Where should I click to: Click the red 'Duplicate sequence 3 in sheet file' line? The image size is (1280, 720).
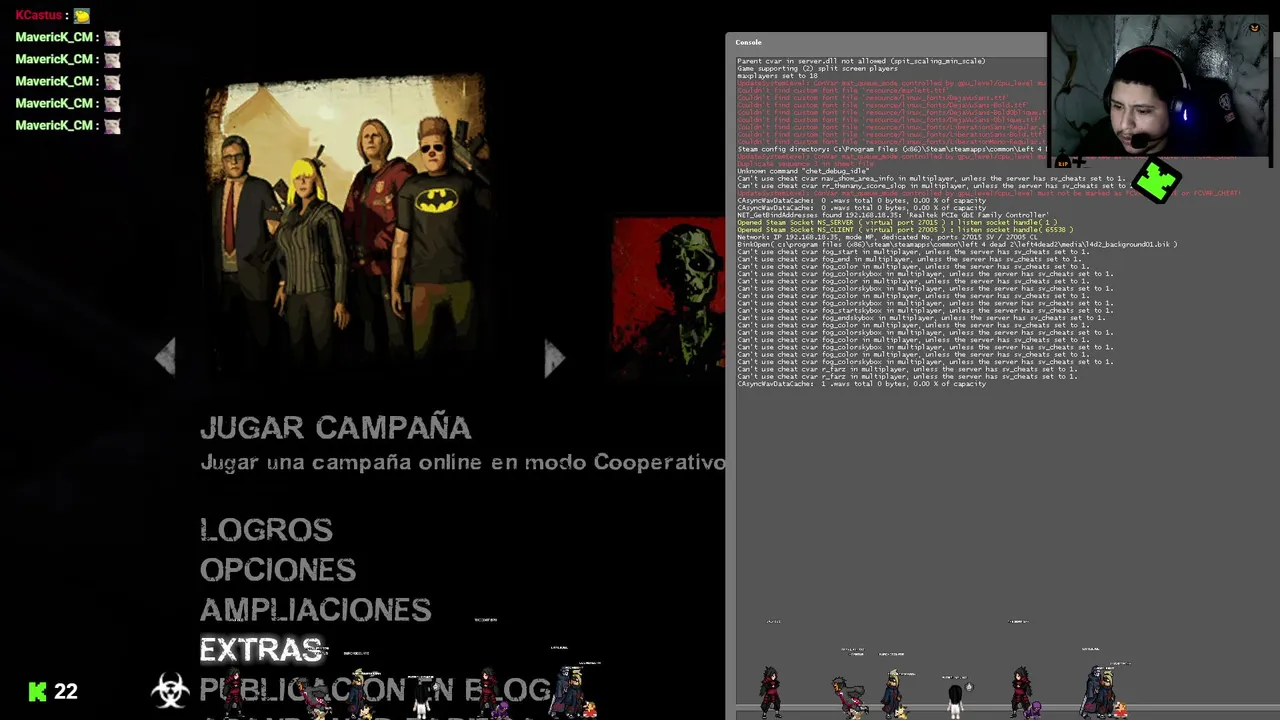(805, 164)
